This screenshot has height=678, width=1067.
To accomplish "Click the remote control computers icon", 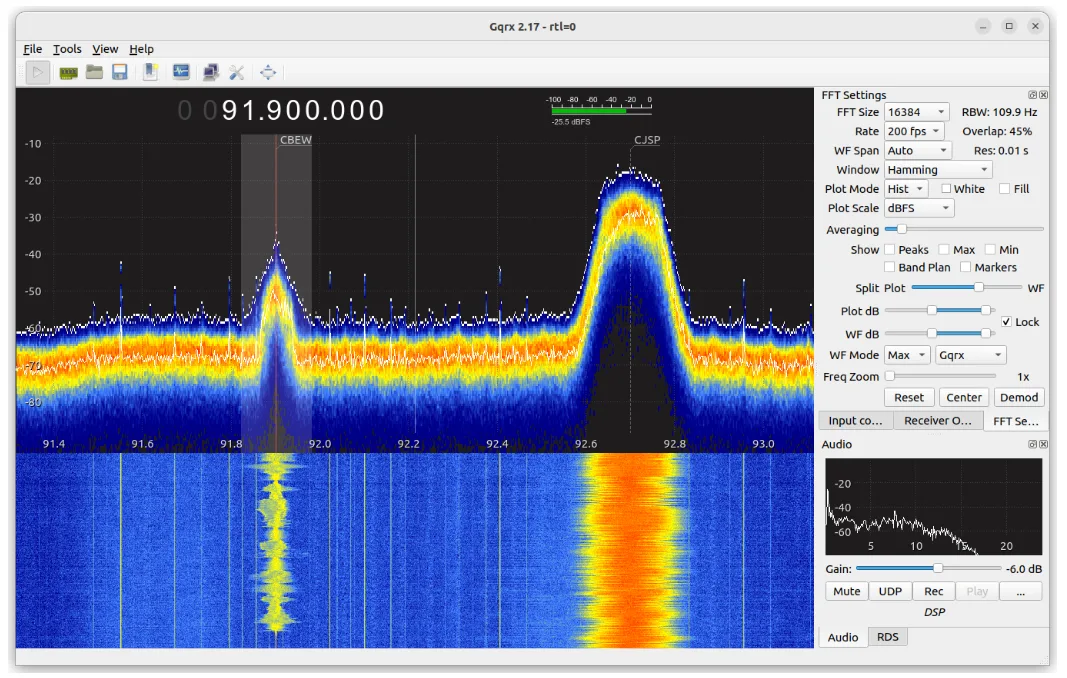I will tap(211, 72).
